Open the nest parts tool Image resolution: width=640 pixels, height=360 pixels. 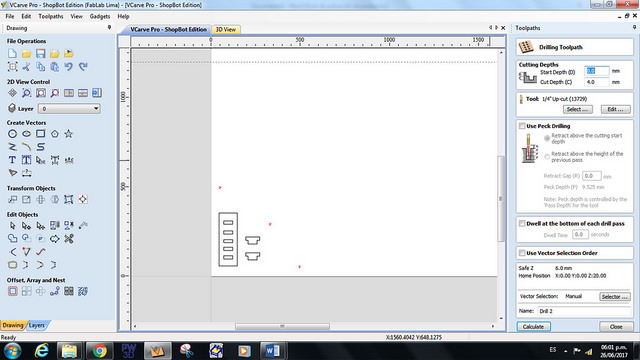pyautogui.click(x=83, y=291)
